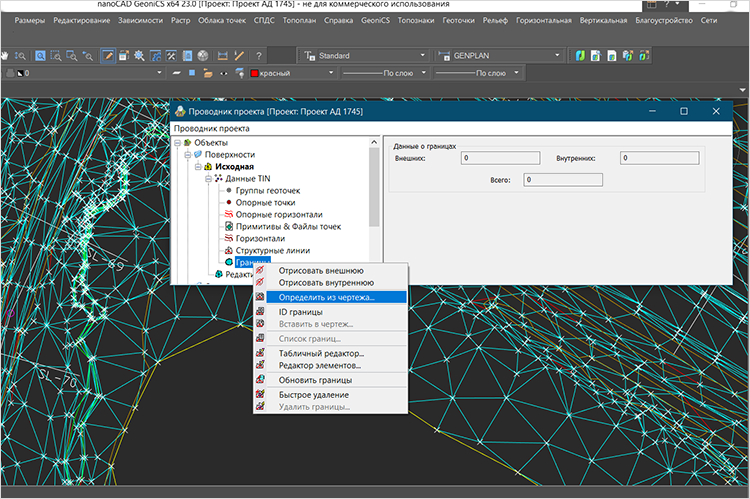Click the help question mark toolbar icon
The height and width of the screenshot is (499, 750).
(260, 55)
